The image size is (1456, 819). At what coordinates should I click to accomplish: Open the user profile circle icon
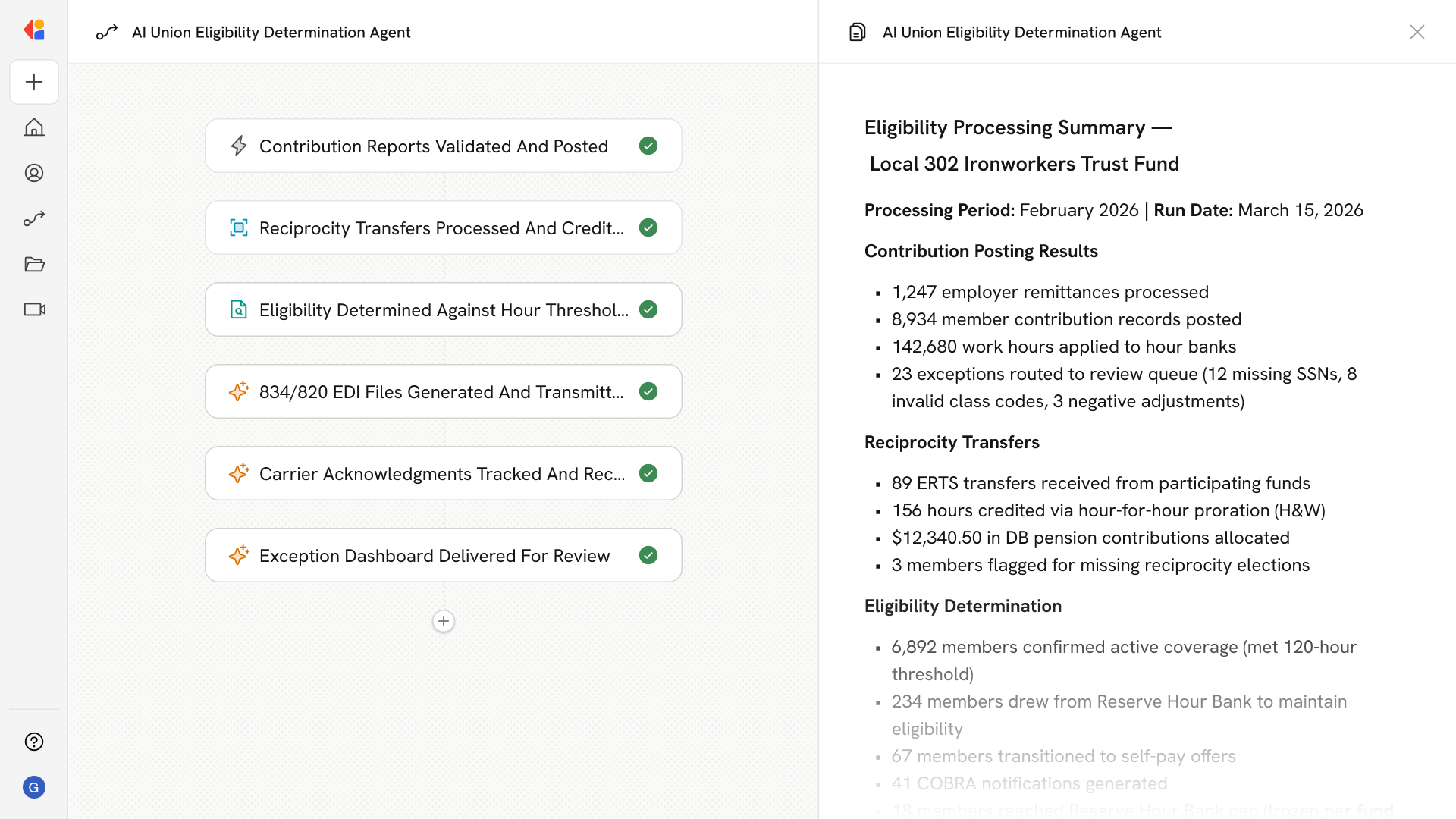(34, 173)
